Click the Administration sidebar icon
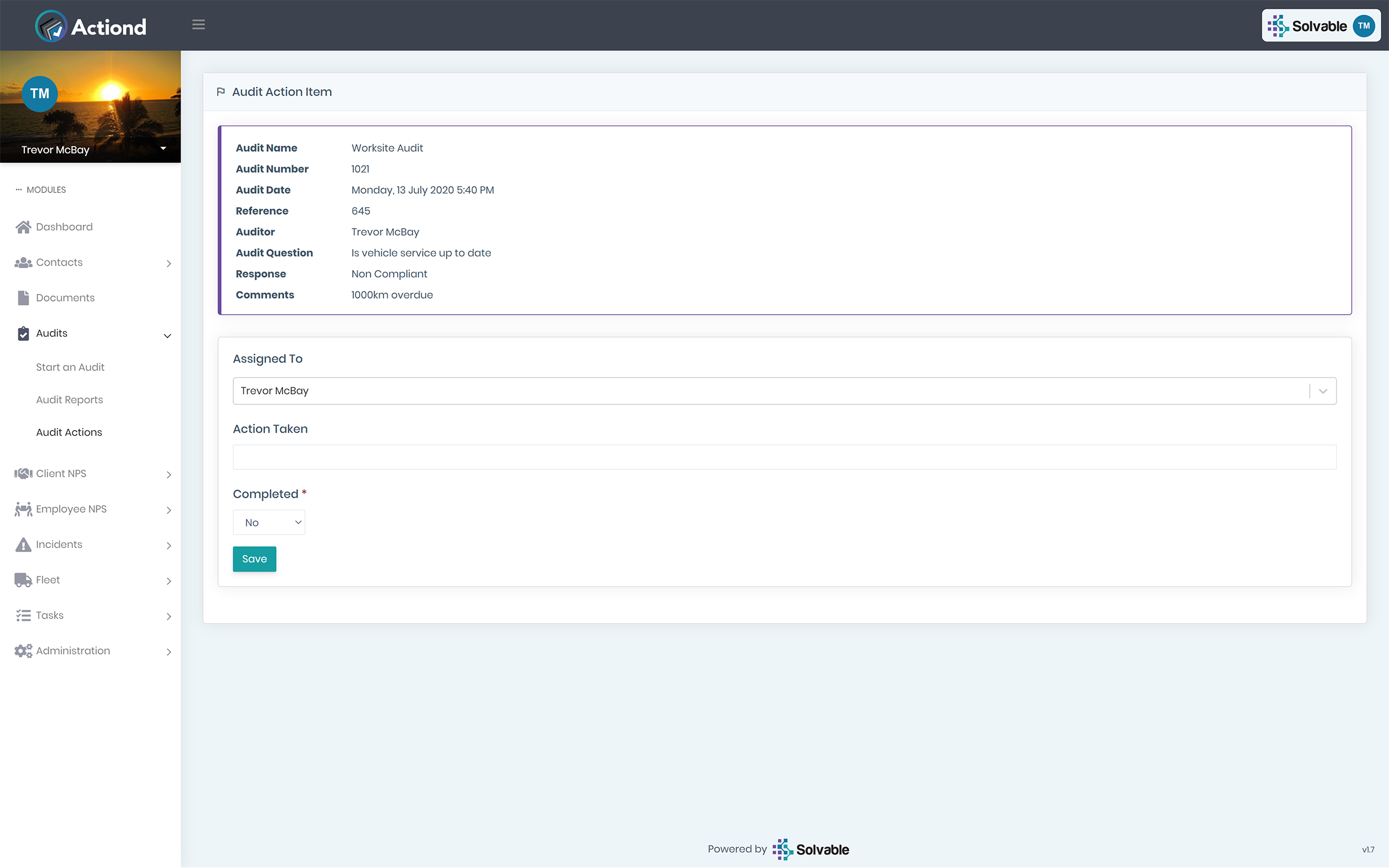The height and width of the screenshot is (868, 1389). [22, 650]
